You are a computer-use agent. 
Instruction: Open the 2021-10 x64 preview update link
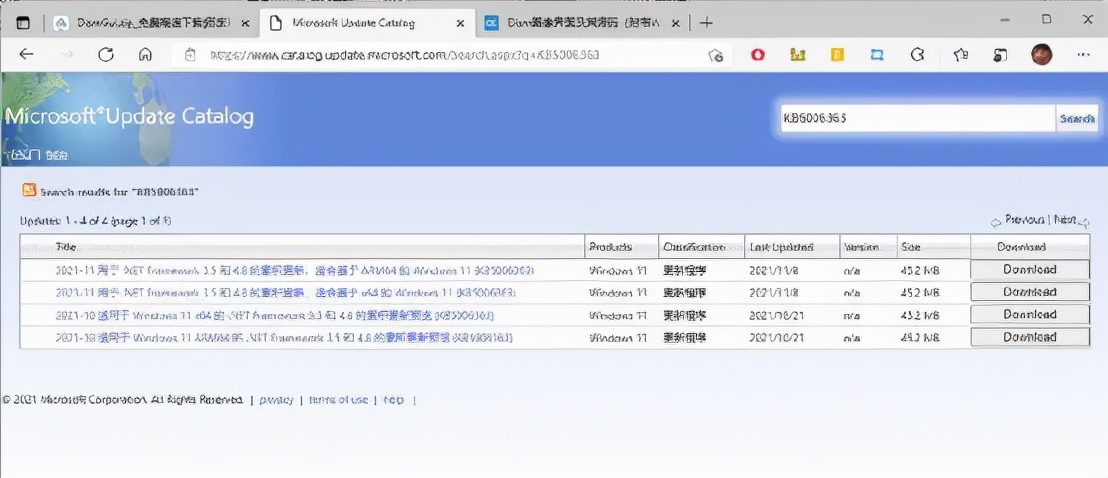pyautogui.click(x=275, y=315)
